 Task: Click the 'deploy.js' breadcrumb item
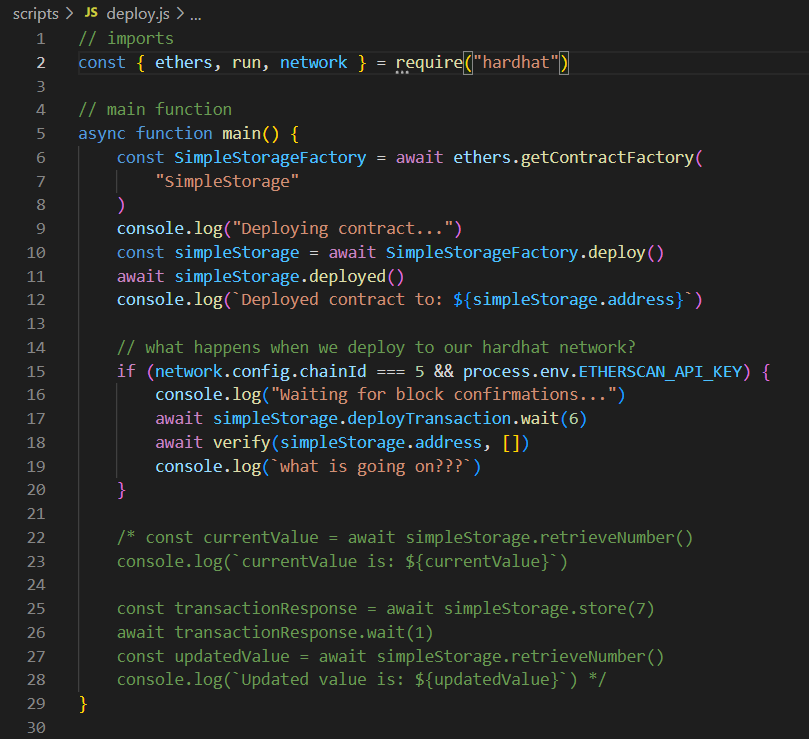(138, 14)
